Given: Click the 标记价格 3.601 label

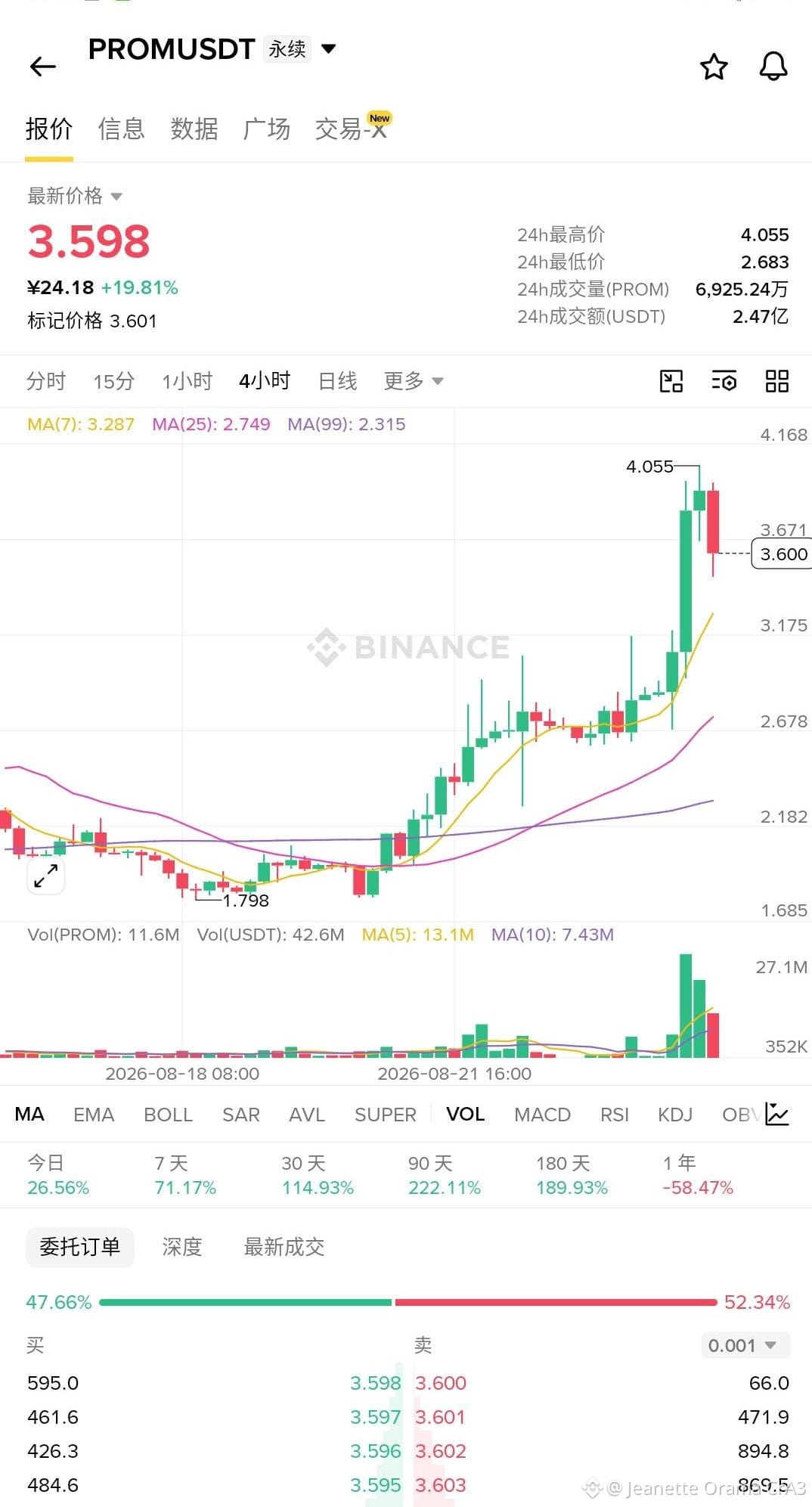Looking at the screenshot, I should click(x=92, y=321).
